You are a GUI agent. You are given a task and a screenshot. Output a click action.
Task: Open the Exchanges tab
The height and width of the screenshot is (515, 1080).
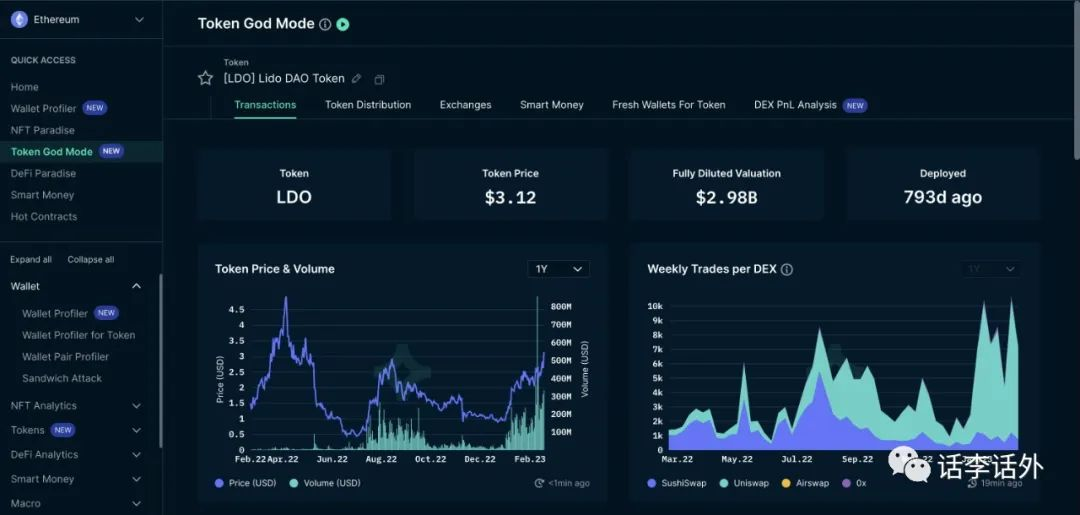[466, 105]
